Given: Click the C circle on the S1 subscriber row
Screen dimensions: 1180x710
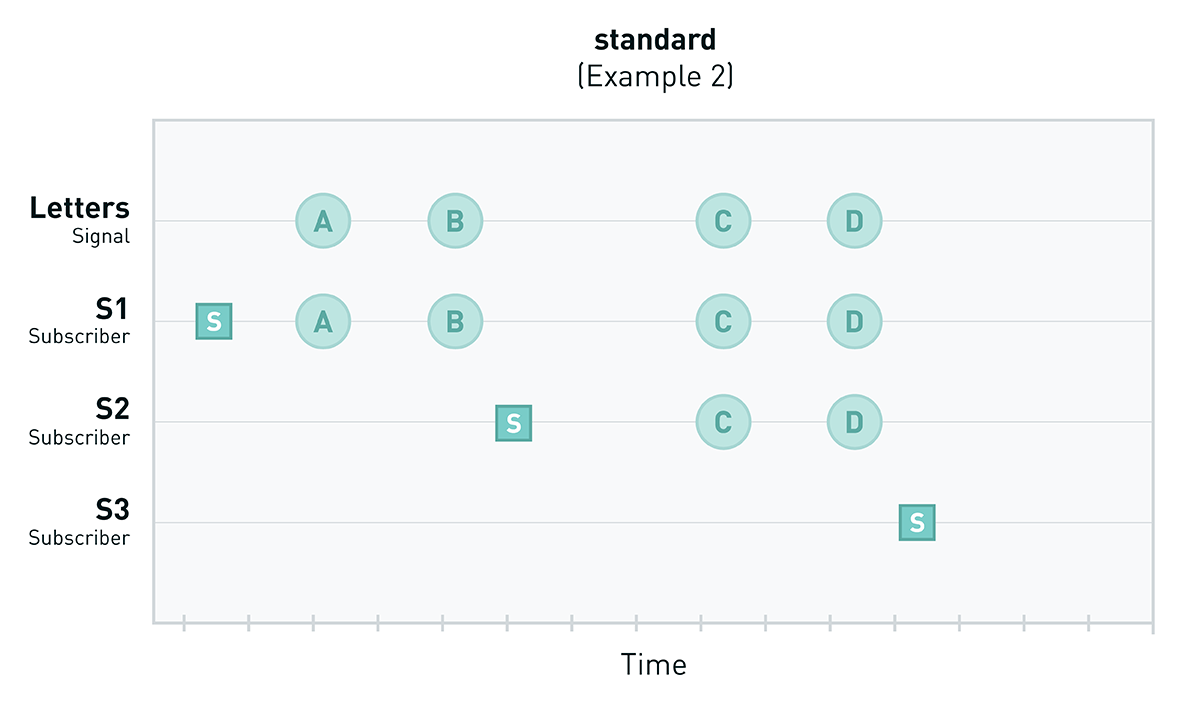Looking at the screenshot, I should (x=723, y=321).
